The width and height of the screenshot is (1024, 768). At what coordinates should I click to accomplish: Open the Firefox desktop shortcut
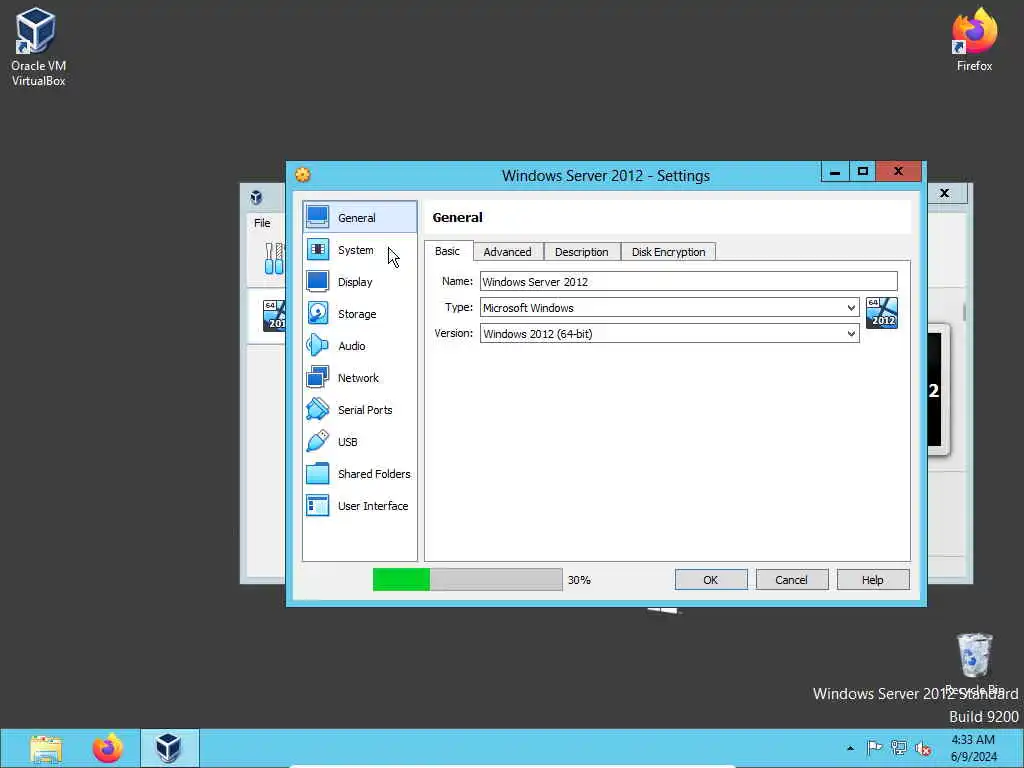pyautogui.click(x=974, y=39)
